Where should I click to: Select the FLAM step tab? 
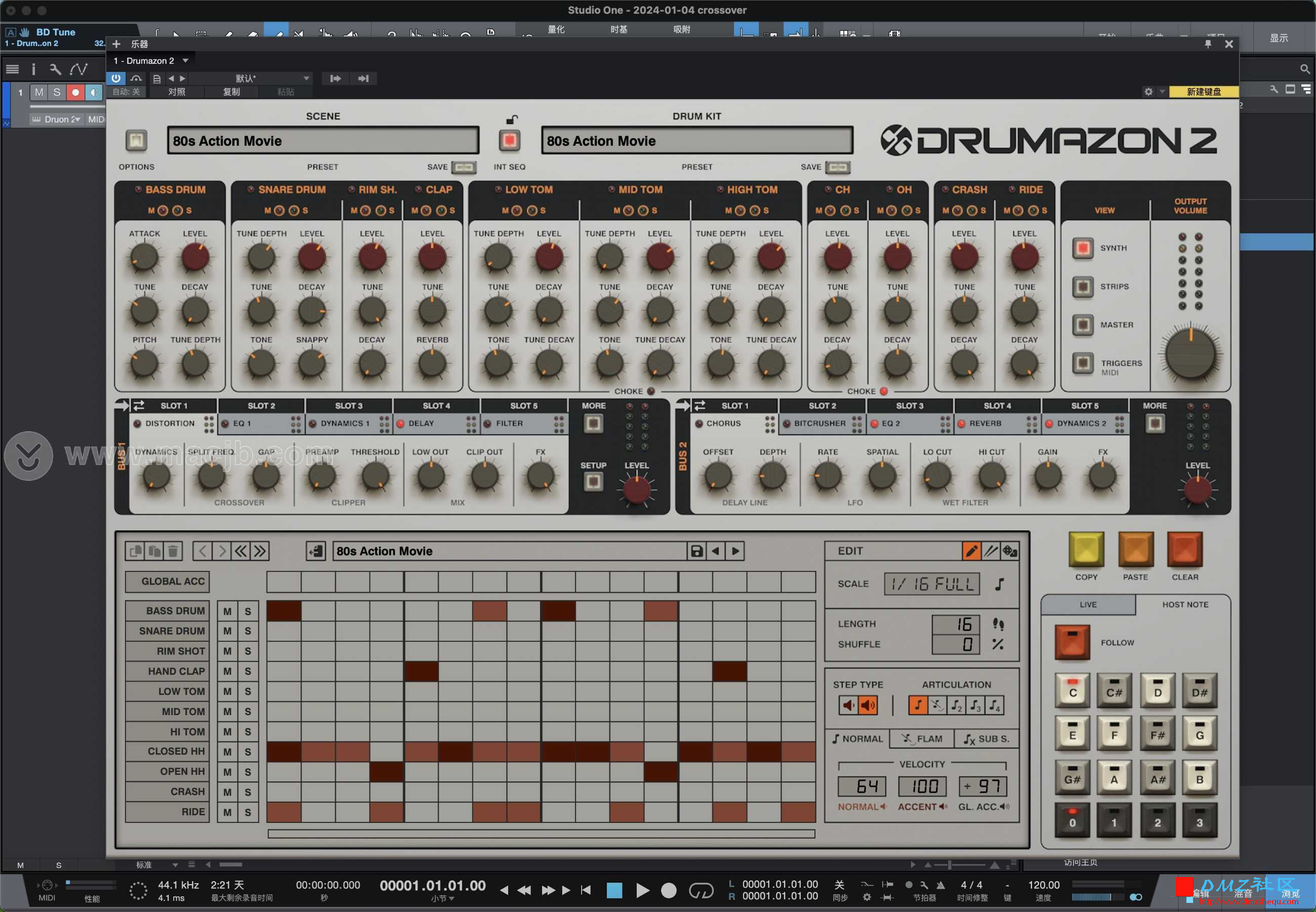point(921,739)
